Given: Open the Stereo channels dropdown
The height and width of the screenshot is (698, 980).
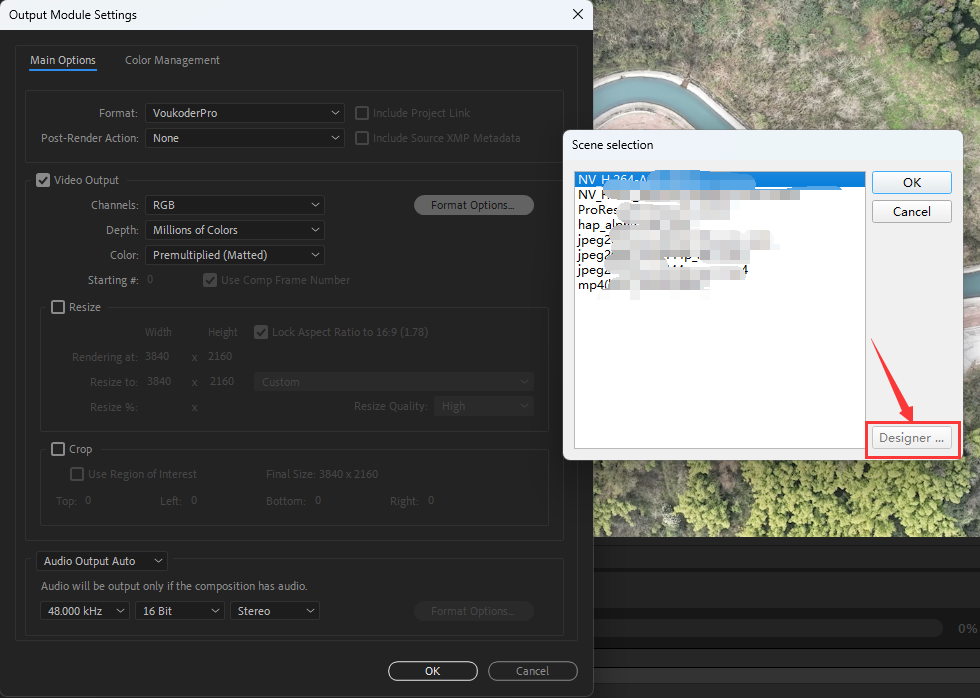Looking at the screenshot, I should tap(275, 610).
